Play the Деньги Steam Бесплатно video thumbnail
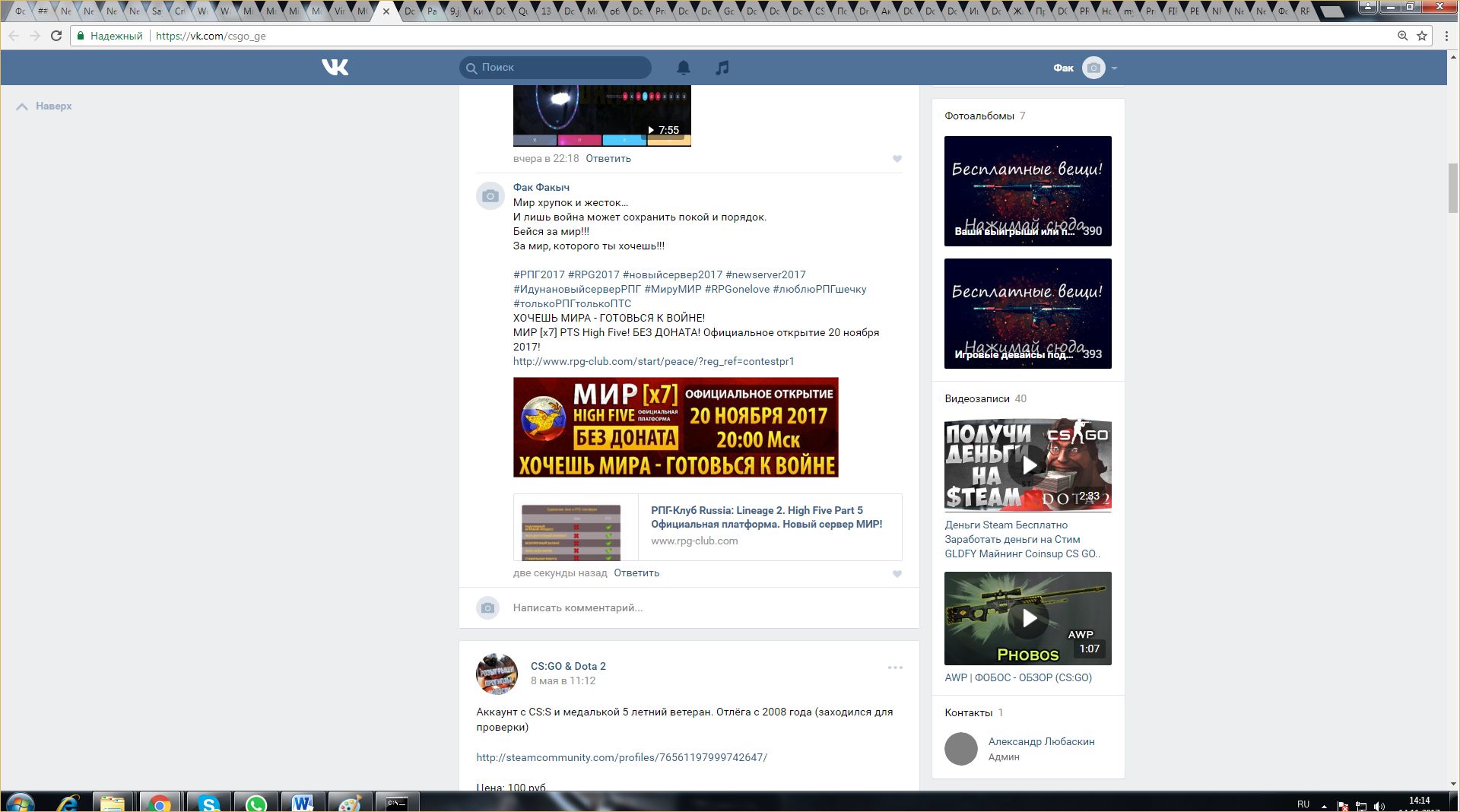Viewport: 1460px width, 812px height. [1027, 465]
